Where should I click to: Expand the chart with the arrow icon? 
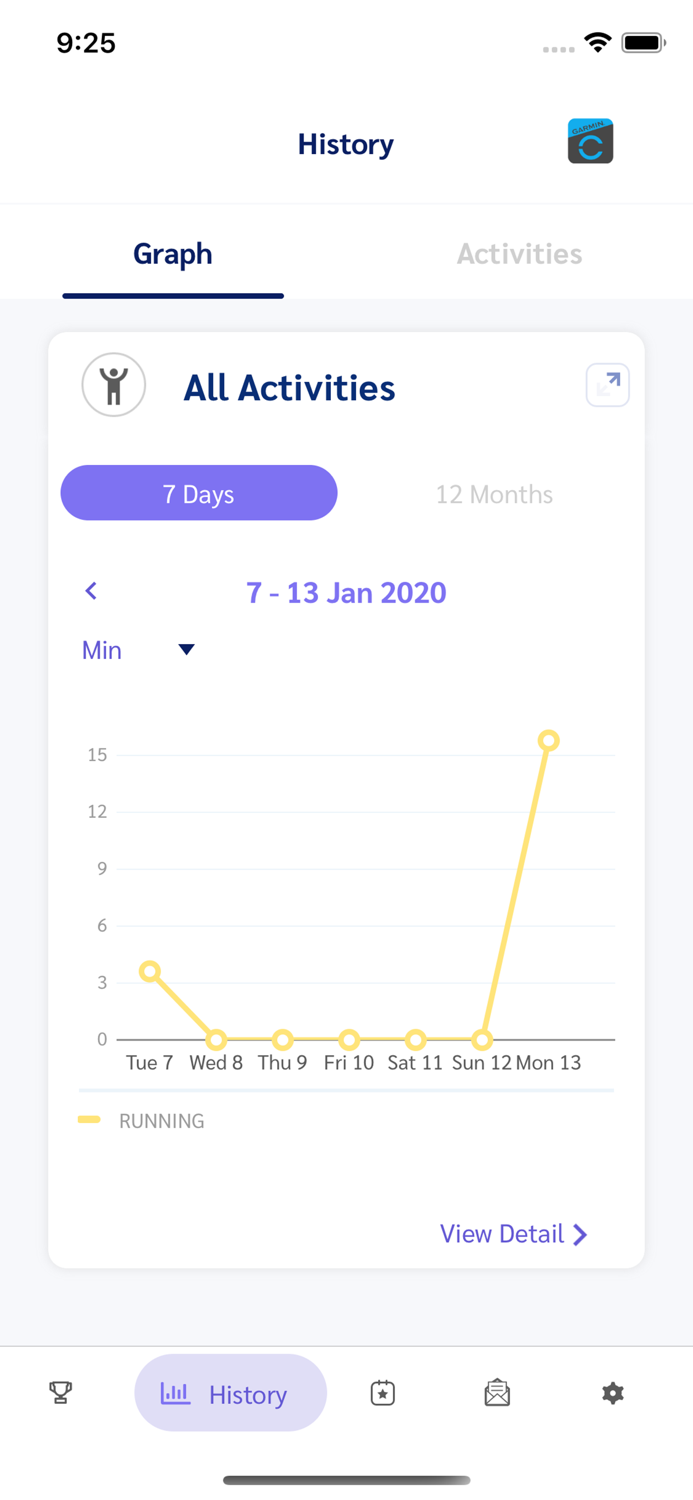point(607,384)
